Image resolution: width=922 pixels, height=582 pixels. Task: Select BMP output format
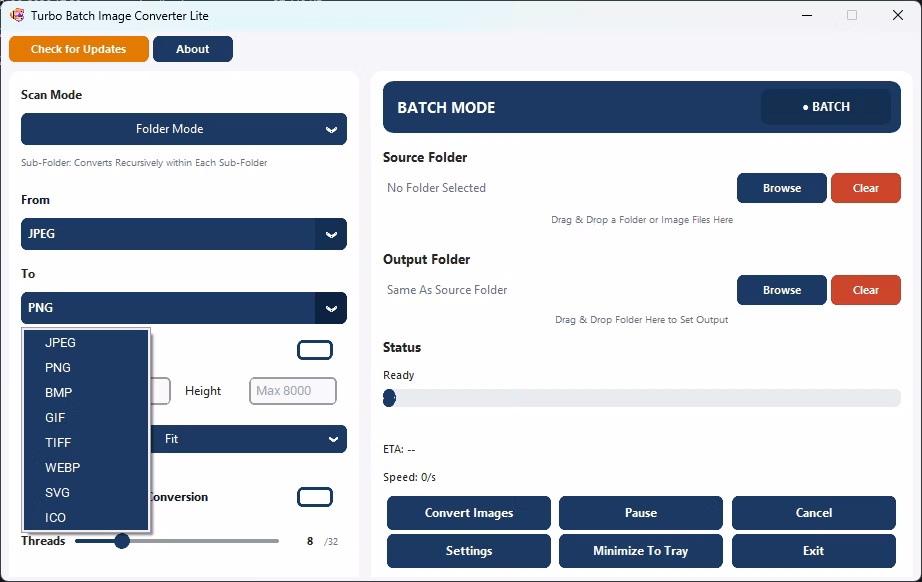click(x=86, y=393)
